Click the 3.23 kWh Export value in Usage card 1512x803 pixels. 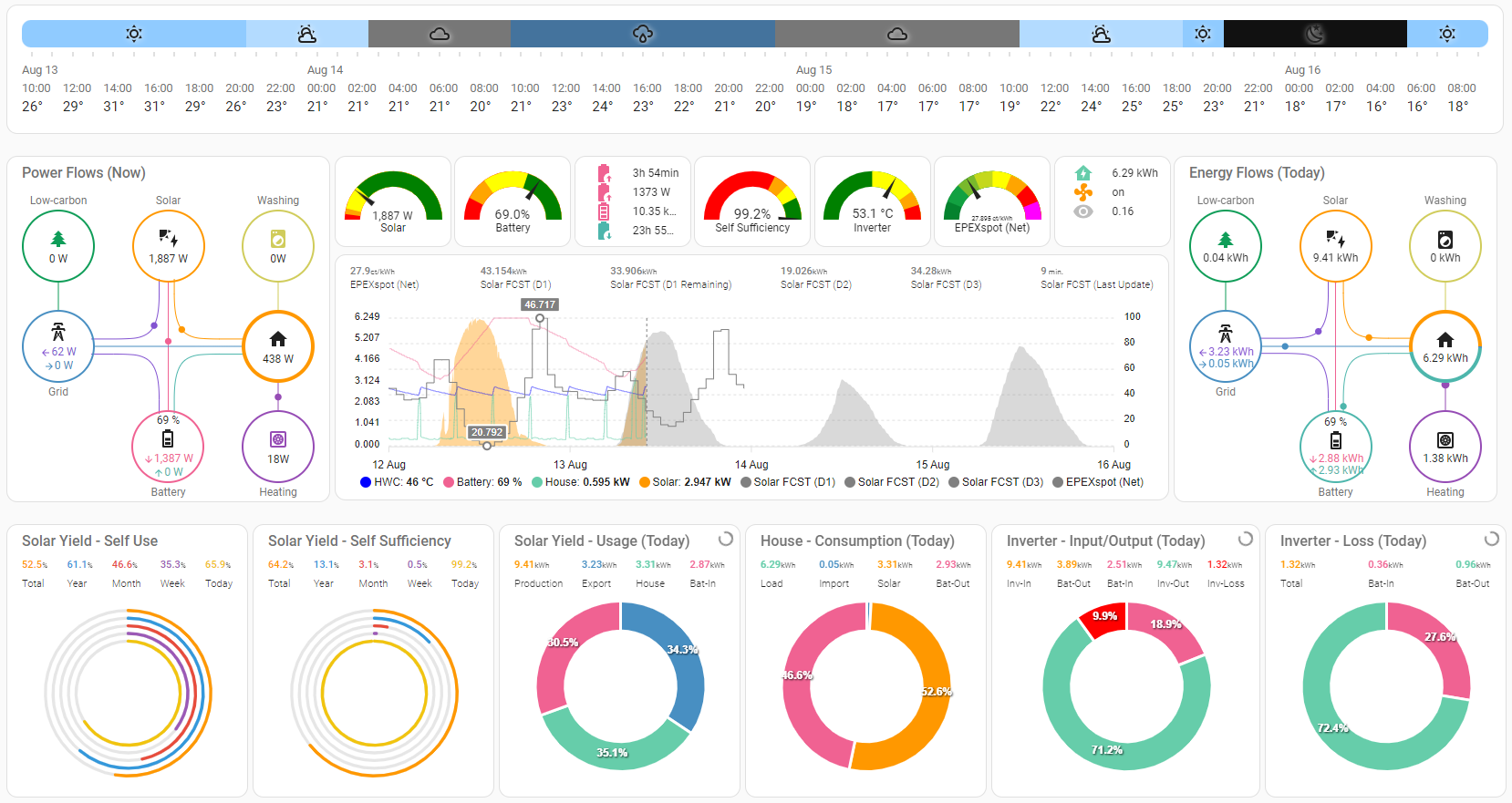click(x=598, y=564)
